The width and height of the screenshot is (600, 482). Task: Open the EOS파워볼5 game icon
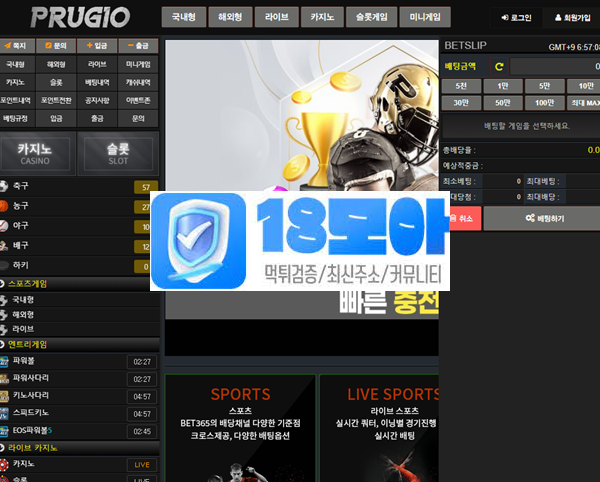point(4,431)
